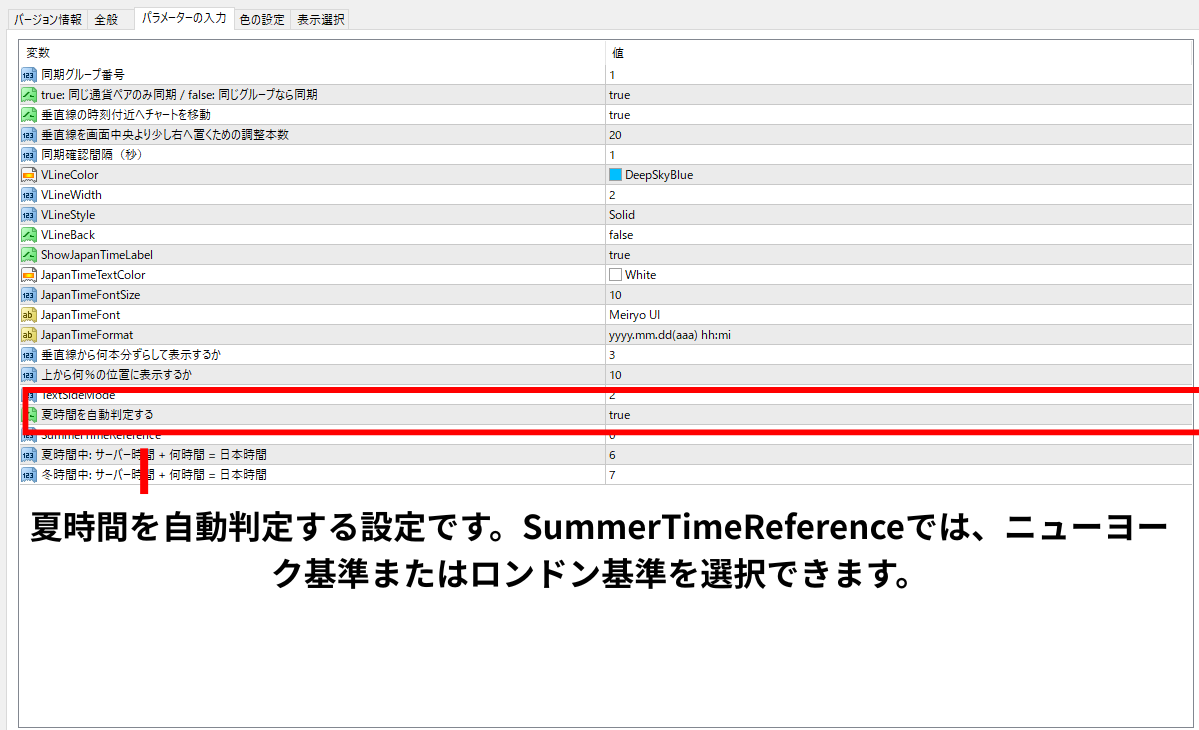Viewport: 1199px width, 730px height.
Task: Toggle the false value of VLineBack
Action: tap(621, 235)
